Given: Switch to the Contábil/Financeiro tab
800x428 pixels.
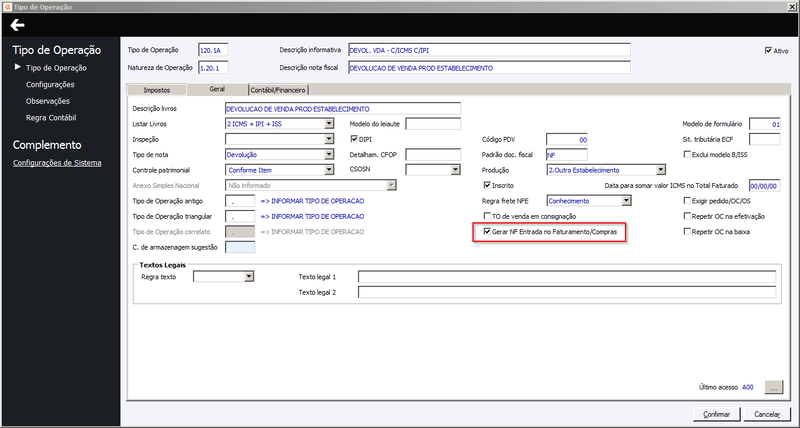Looking at the screenshot, I should tap(279, 90).
